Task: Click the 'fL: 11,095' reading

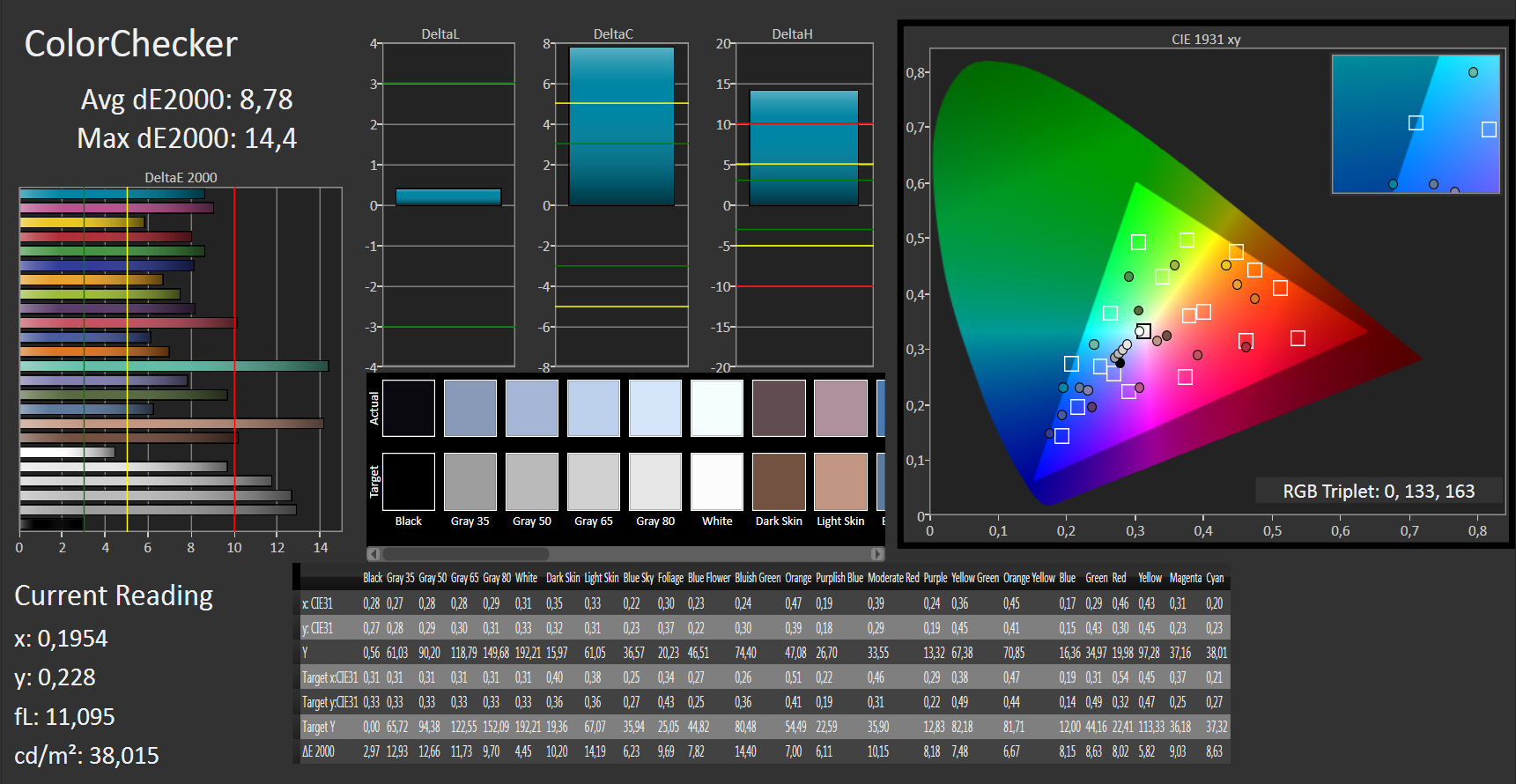Action: point(64,716)
